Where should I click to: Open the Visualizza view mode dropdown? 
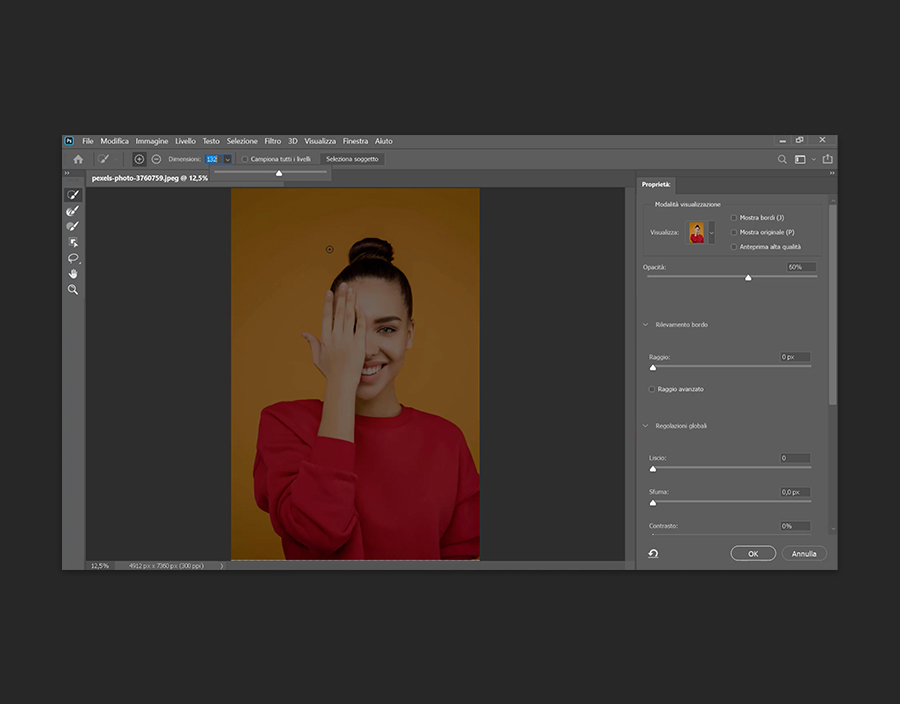[x=711, y=233]
